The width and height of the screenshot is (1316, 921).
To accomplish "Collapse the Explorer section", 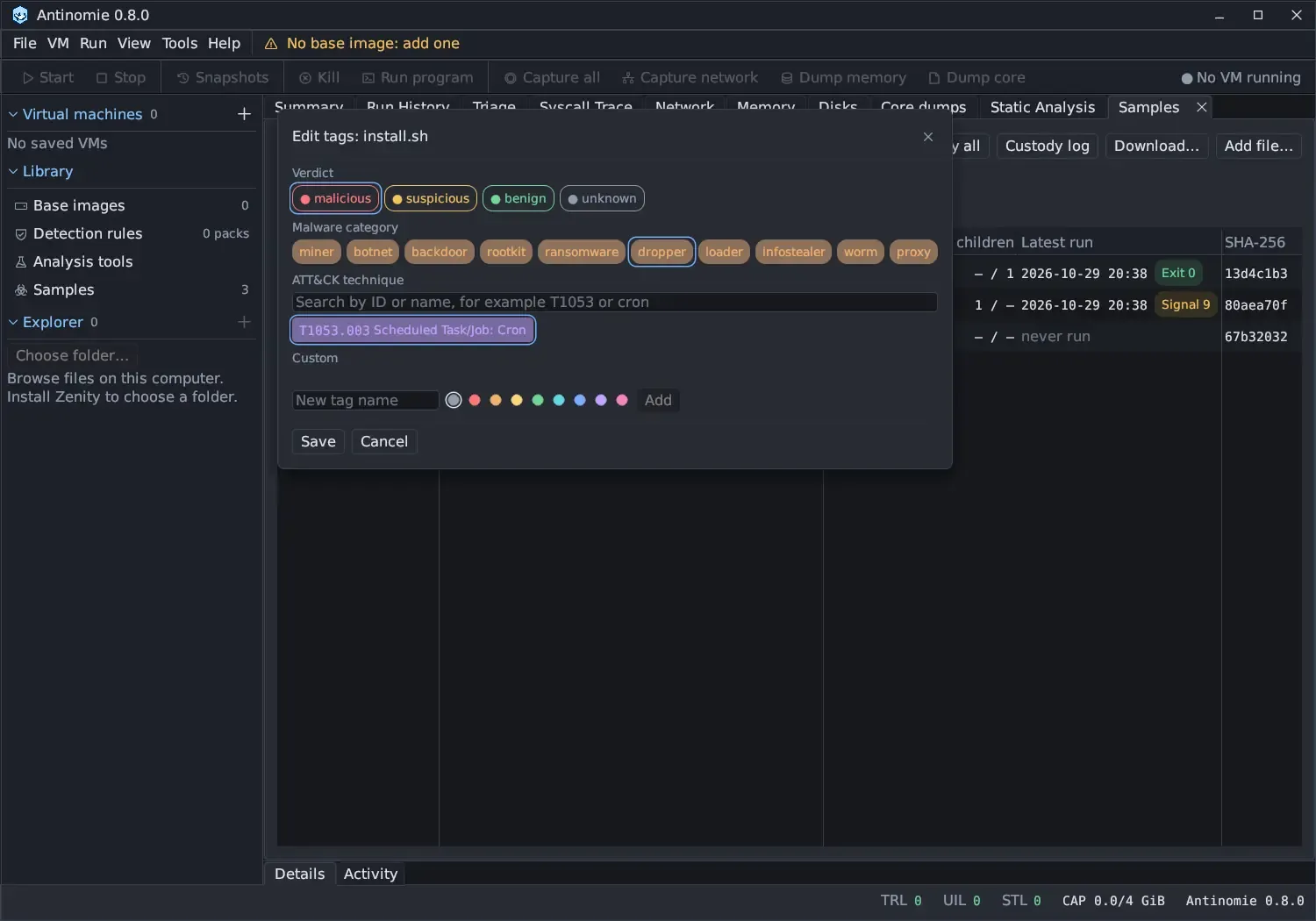I will (13, 322).
